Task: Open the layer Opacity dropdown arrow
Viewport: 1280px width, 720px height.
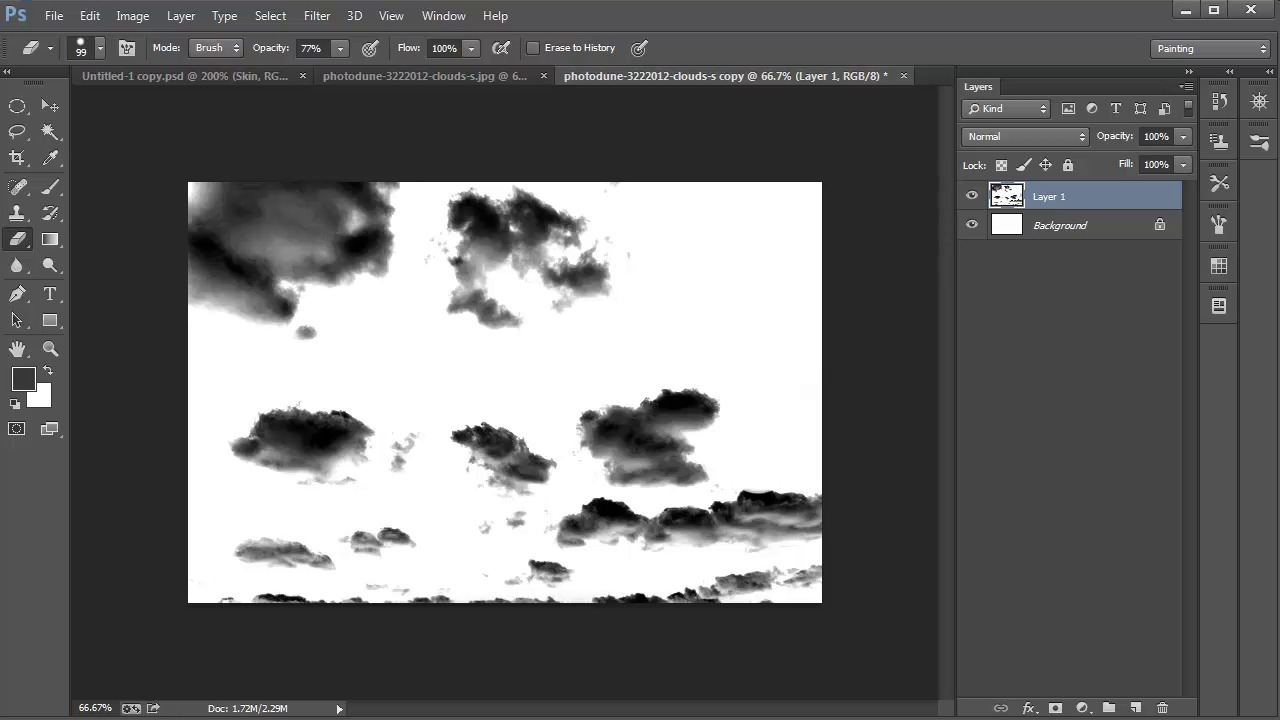Action: pos(1183,137)
